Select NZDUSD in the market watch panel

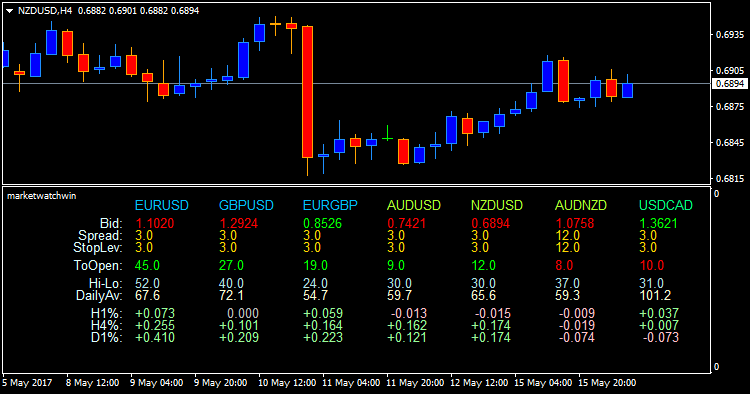tap(497, 206)
